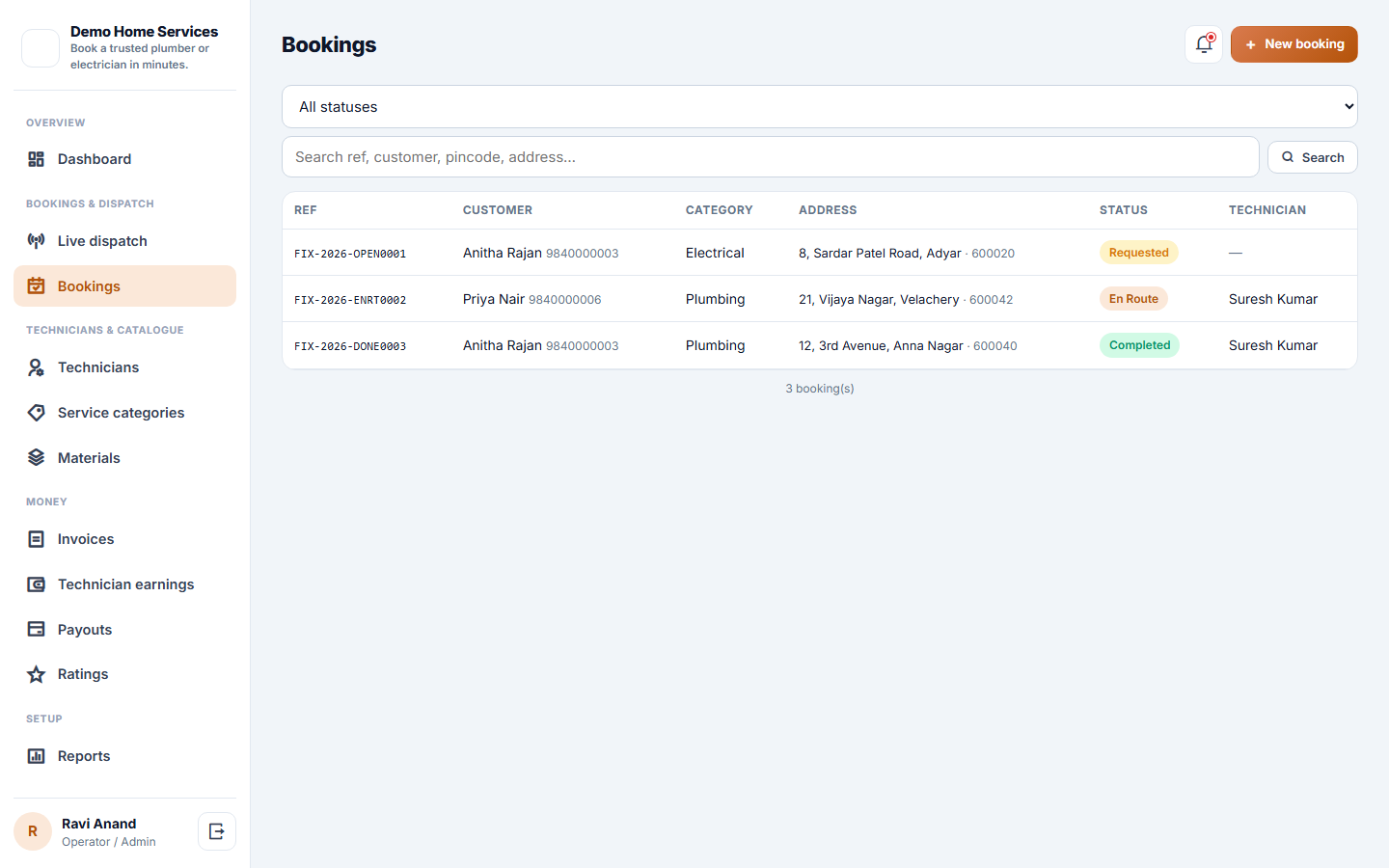
Task: Expand the All statuses dropdown
Action: coord(820,107)
